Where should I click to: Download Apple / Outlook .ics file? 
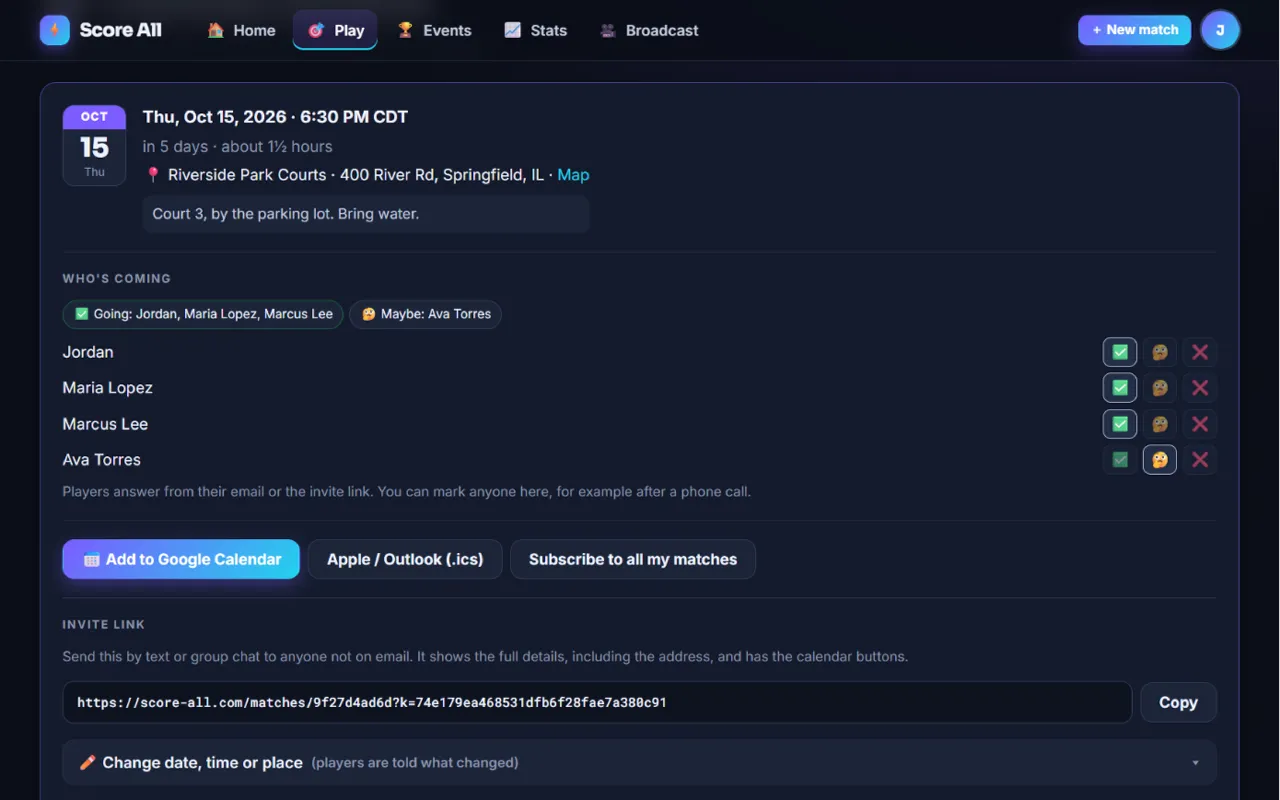coord(405,559)
